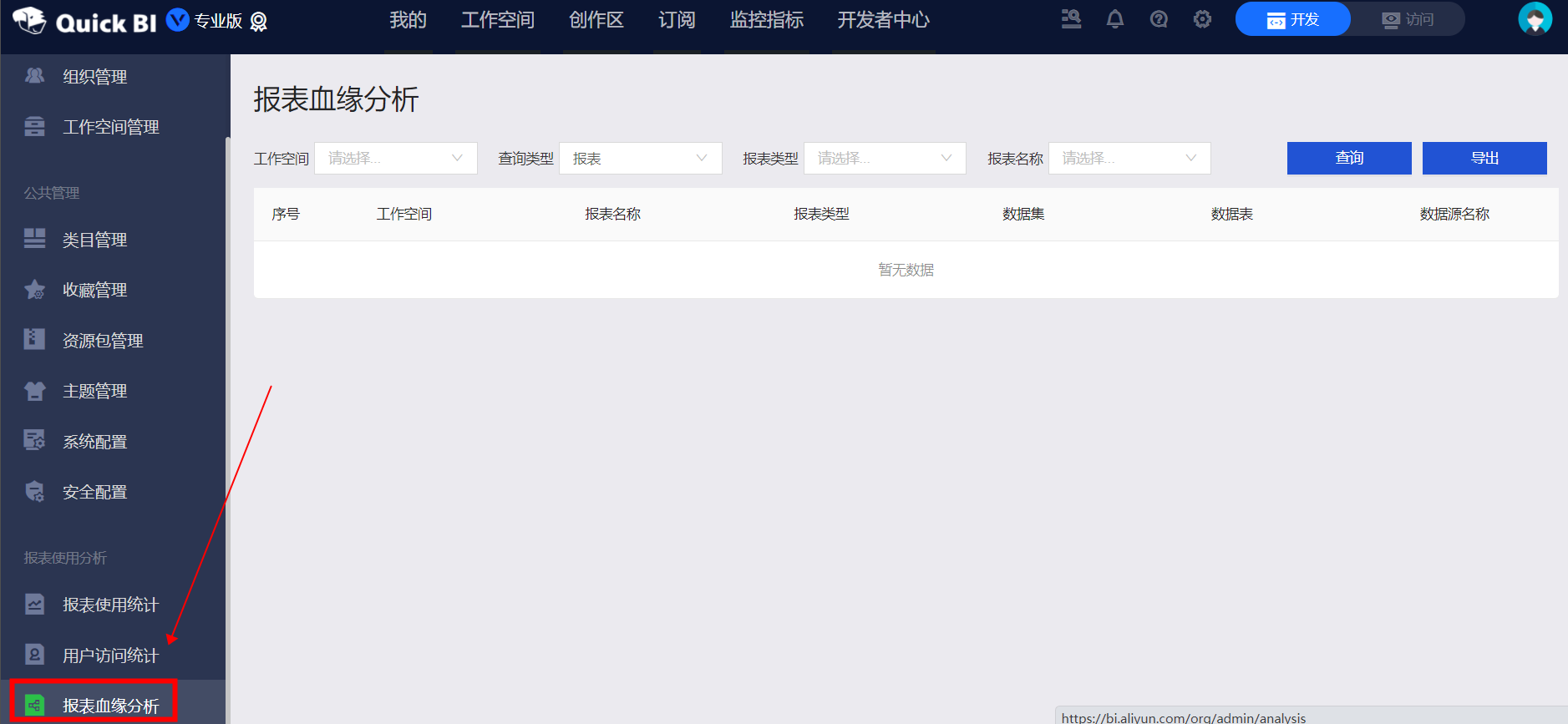The width and height of the screenshot is (1568, 724).
Task: Click the sidebar vertical scrollbar
Action: tap(227, 430)
